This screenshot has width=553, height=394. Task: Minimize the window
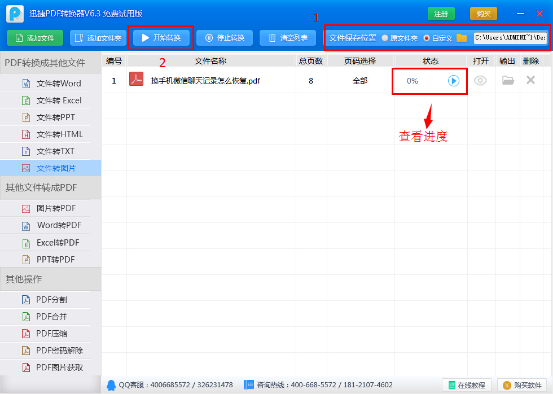pyautogui.click(x=520, y=14)
